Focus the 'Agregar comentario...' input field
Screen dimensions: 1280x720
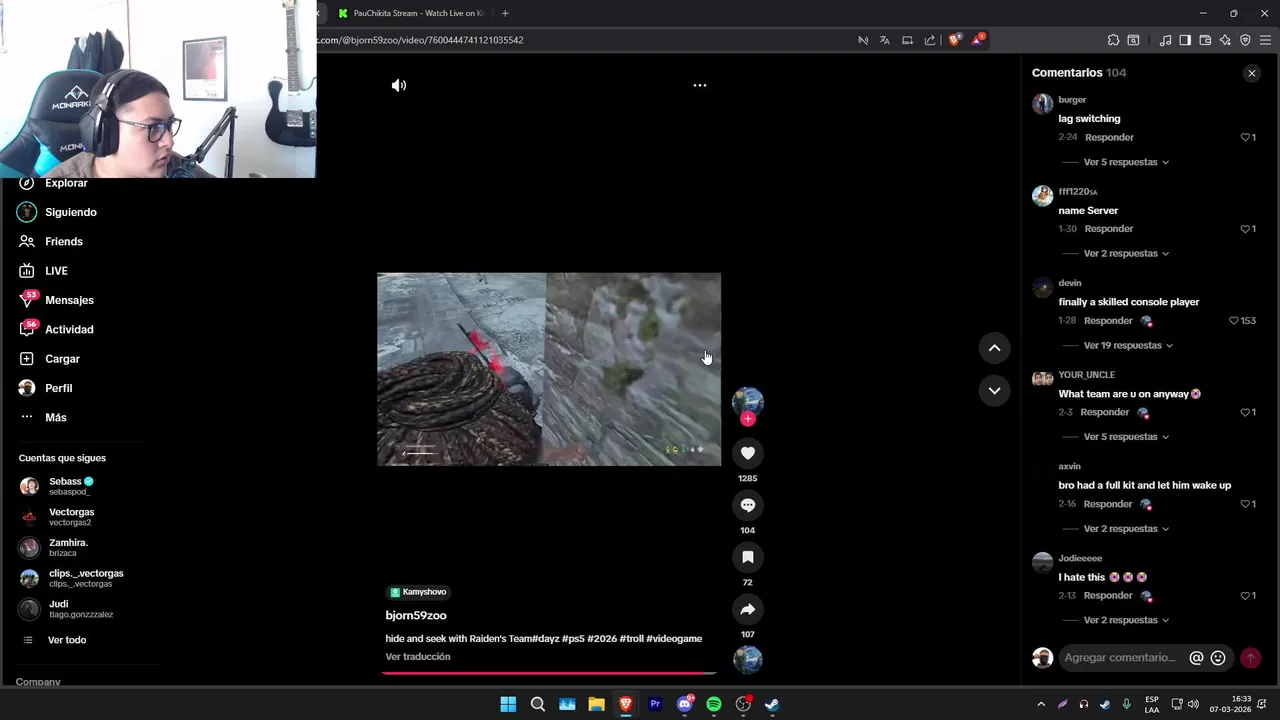tap(1120, 658)
